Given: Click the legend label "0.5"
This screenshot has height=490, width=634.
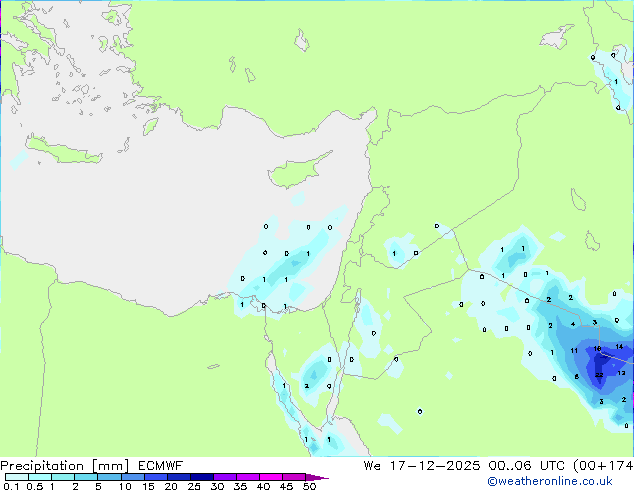Looking at the screenshot, I should click(x=35, y=486).
